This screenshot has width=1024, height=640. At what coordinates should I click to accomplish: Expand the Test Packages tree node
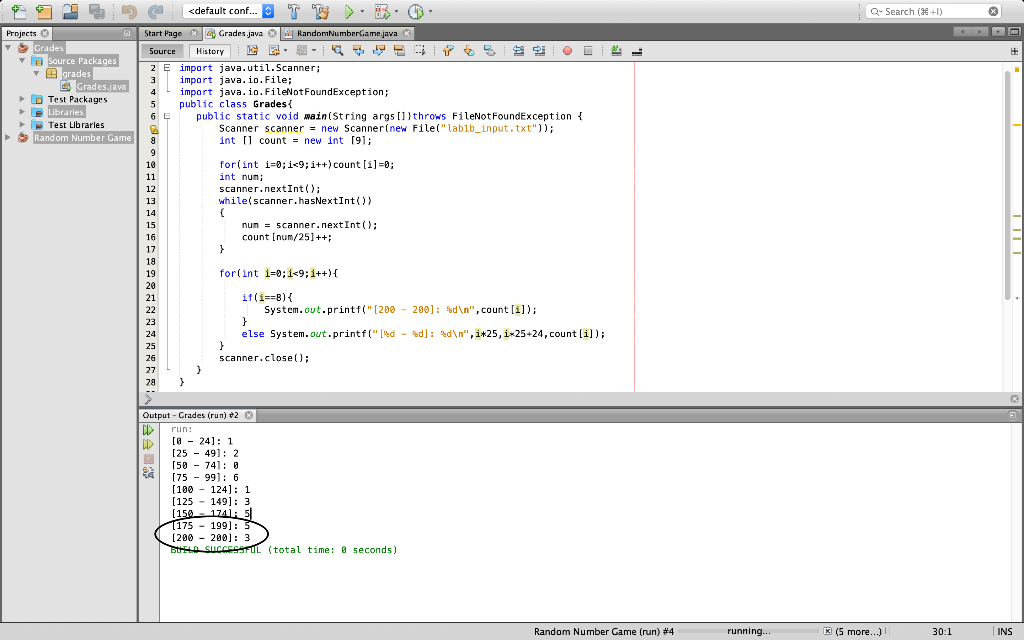coord(22,99)
